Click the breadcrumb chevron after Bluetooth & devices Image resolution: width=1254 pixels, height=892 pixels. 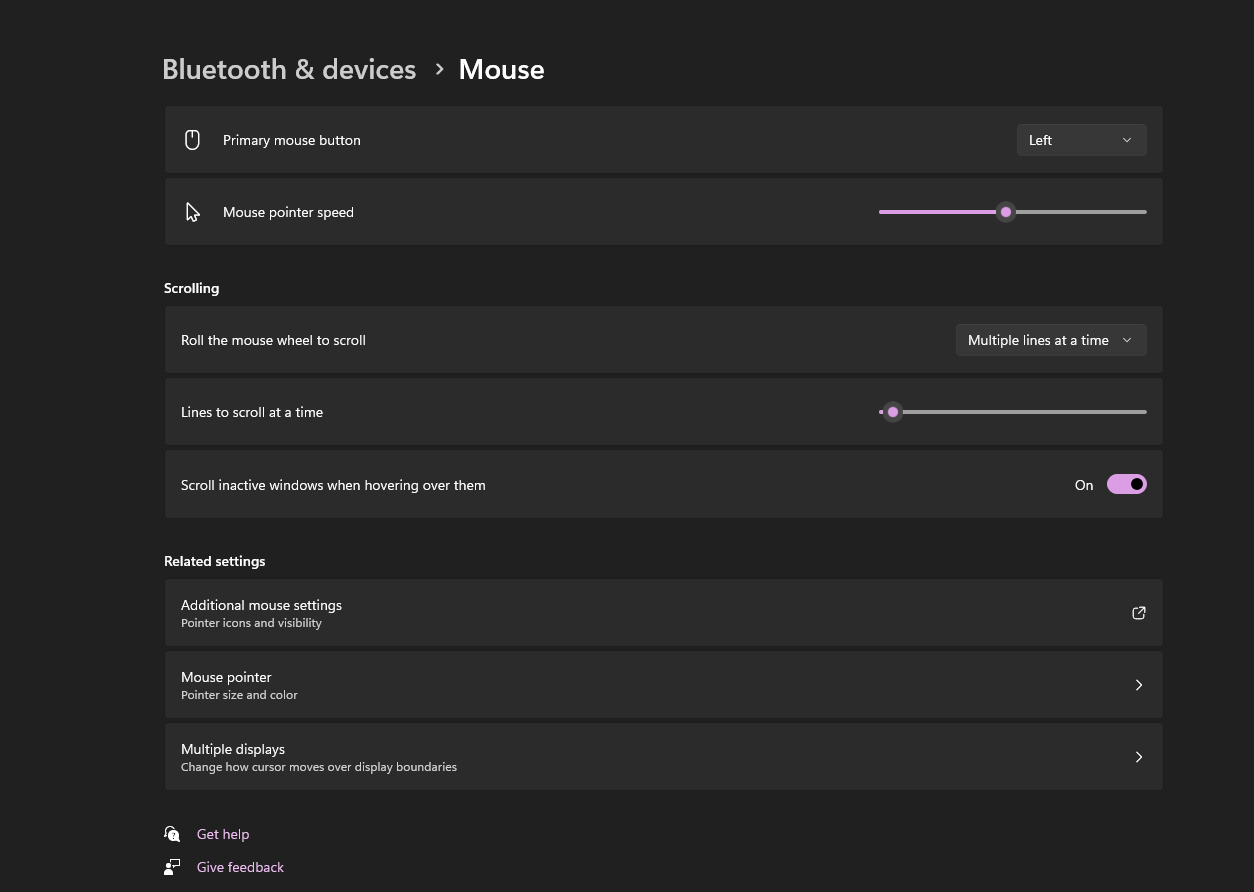[x=439, y=69]
